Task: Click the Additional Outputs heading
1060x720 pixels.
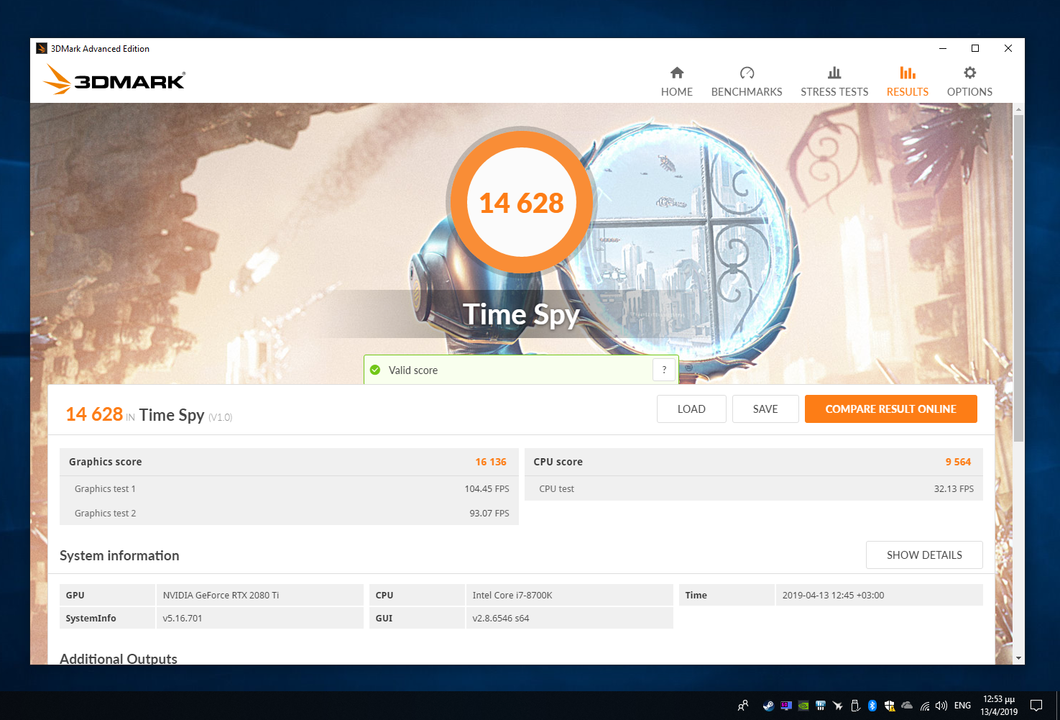Action: [x=118, y=658]
